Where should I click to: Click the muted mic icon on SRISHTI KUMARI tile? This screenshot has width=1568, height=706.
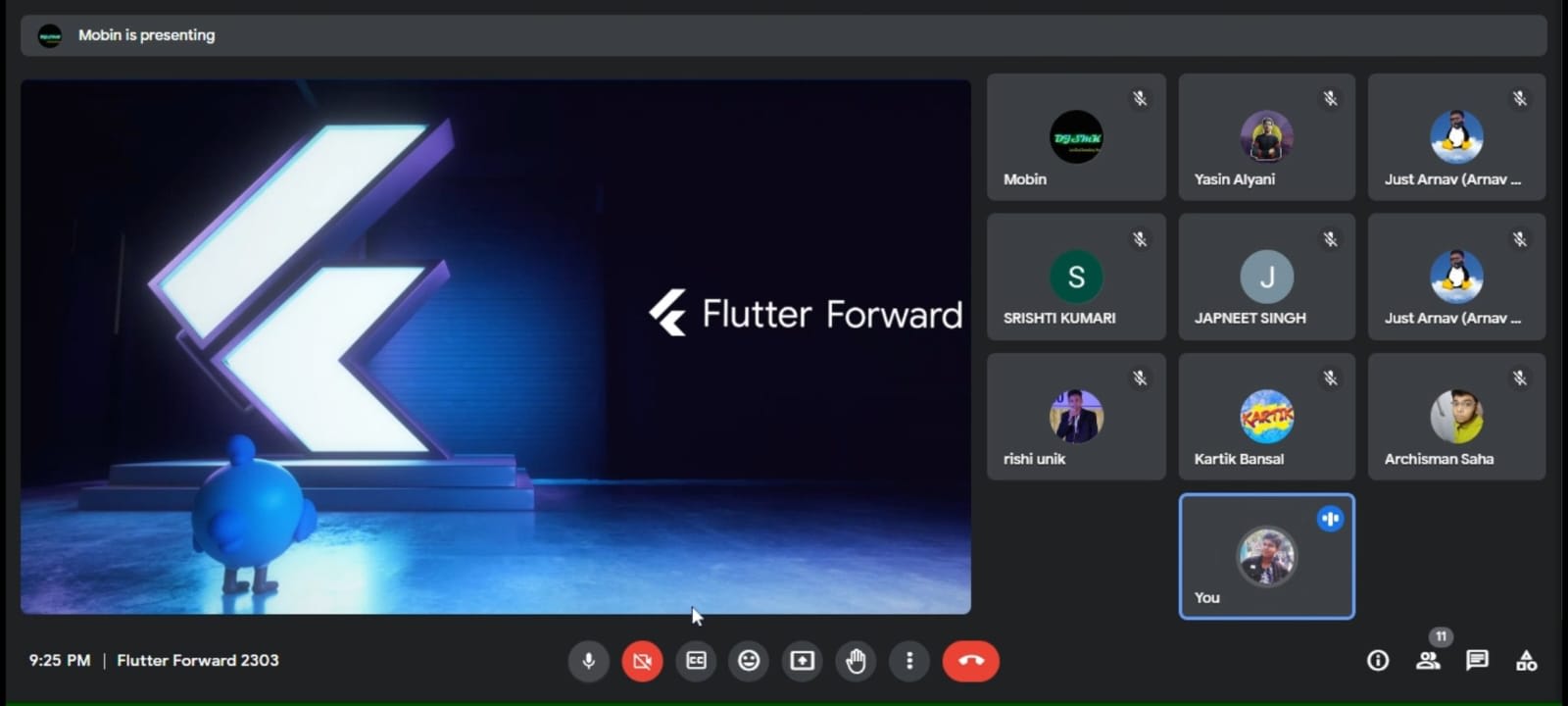(x=1140, y=239)
